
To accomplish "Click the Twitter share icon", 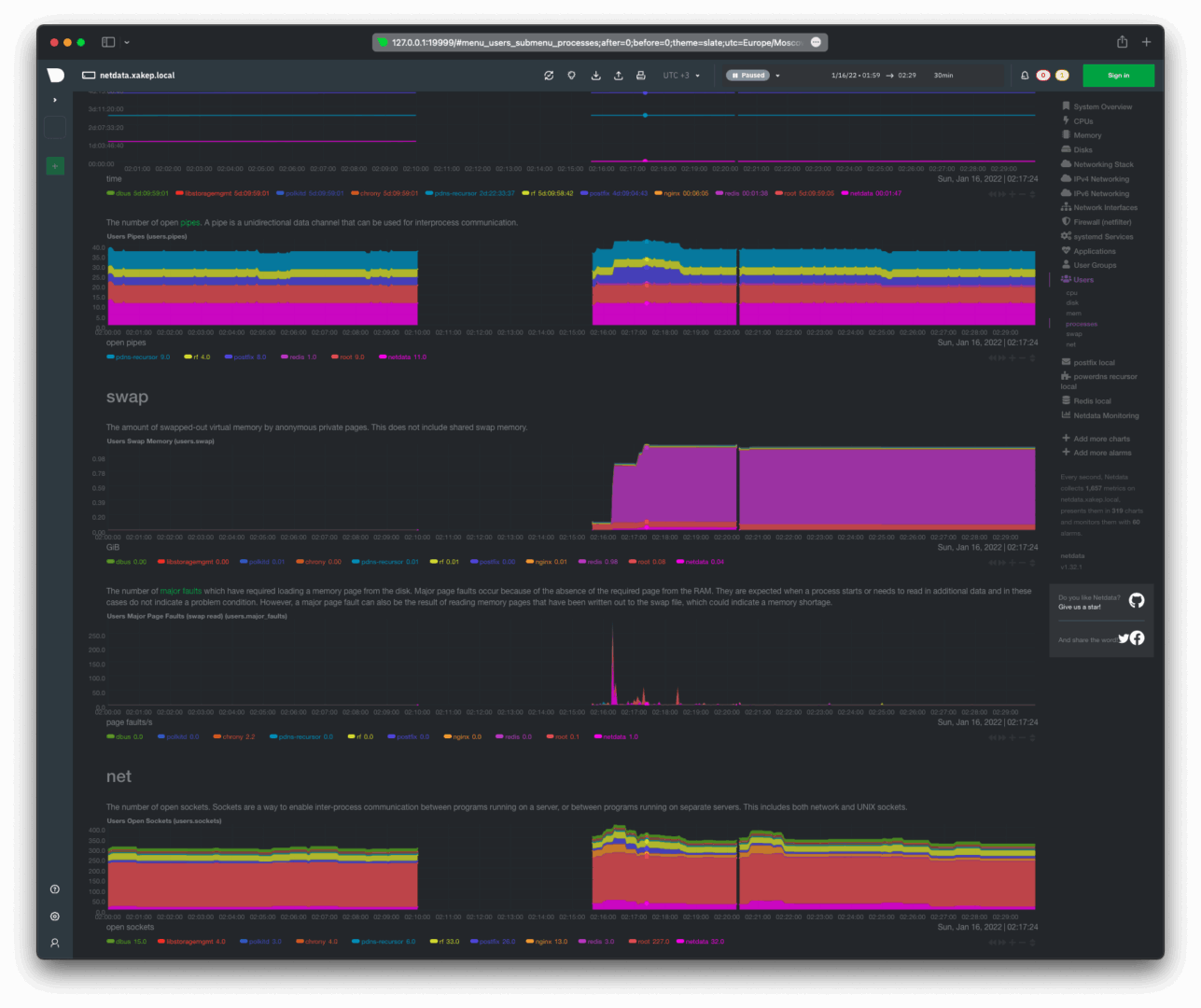I will pos(1124,638).
